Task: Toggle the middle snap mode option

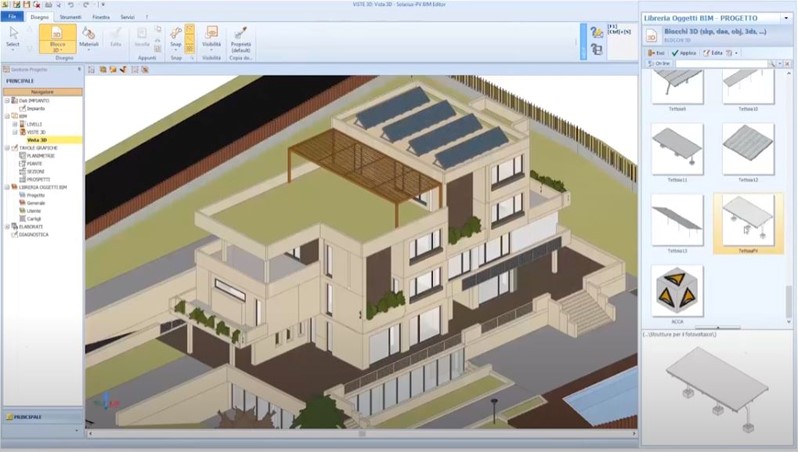Action: tap(189, 38)
